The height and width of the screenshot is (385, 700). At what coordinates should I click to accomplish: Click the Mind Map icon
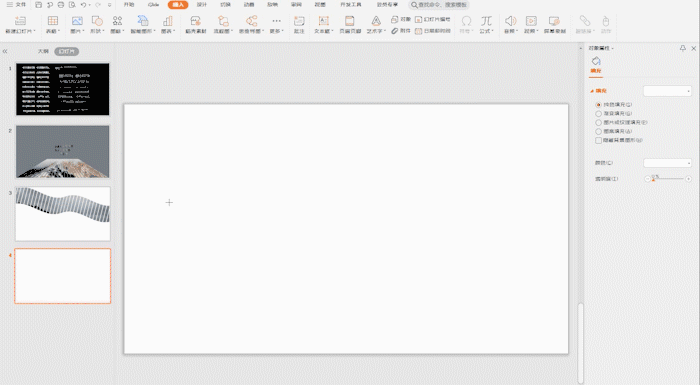(251, 21)
